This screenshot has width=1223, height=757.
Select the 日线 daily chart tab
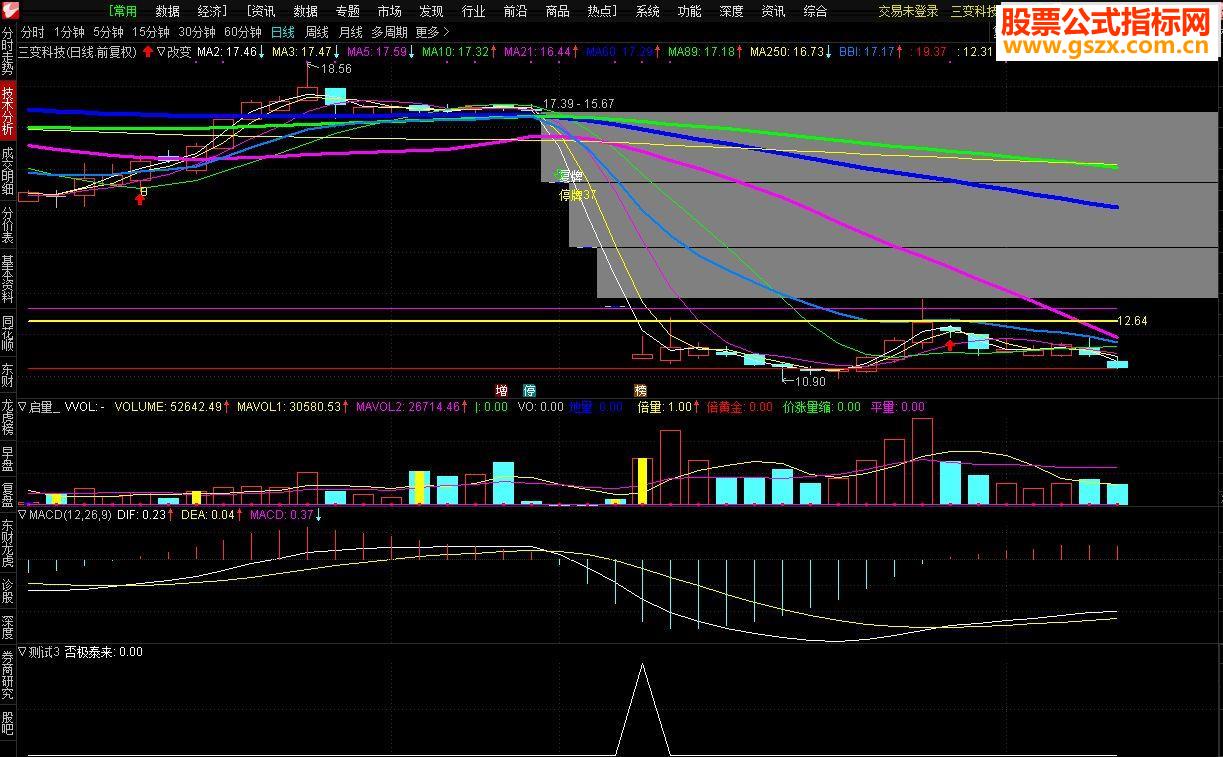[283, 32]
